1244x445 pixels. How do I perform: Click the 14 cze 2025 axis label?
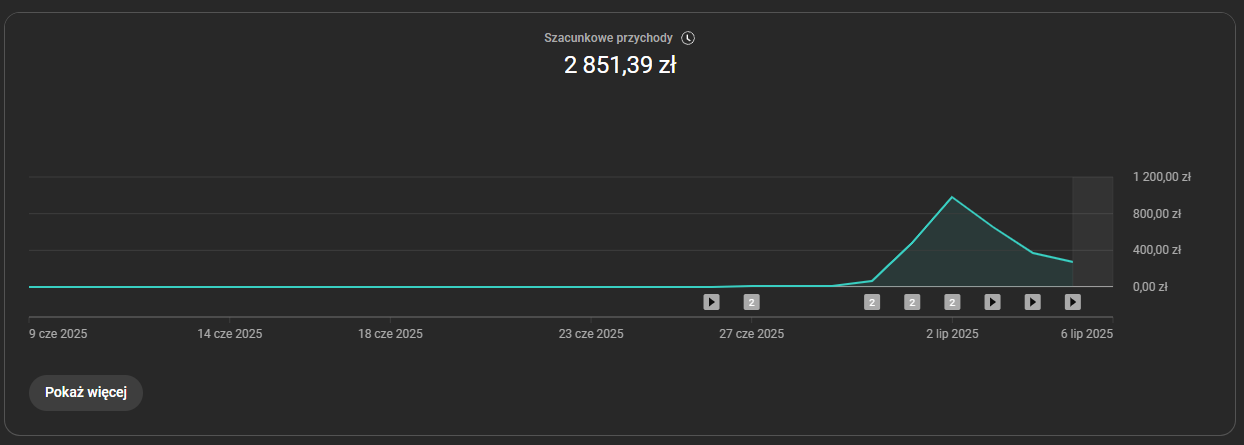pyautogui.click(x=230, y=334)
